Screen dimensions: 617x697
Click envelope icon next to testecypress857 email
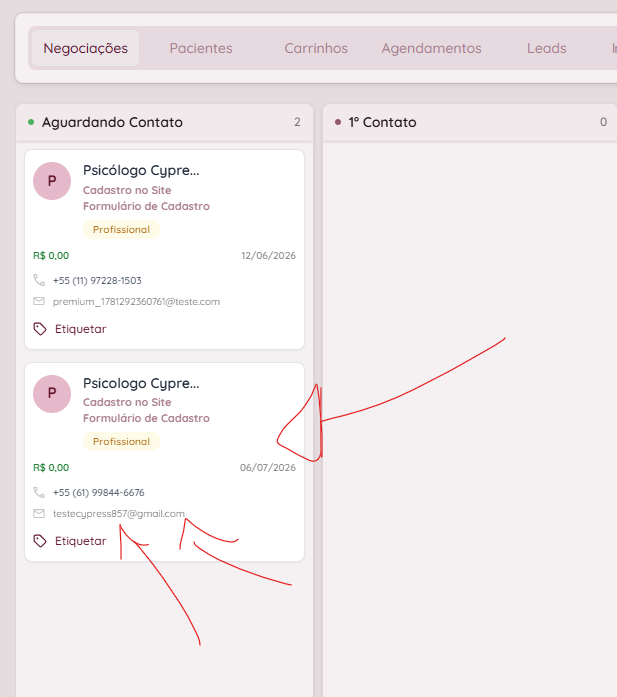[x=39, y=513]
